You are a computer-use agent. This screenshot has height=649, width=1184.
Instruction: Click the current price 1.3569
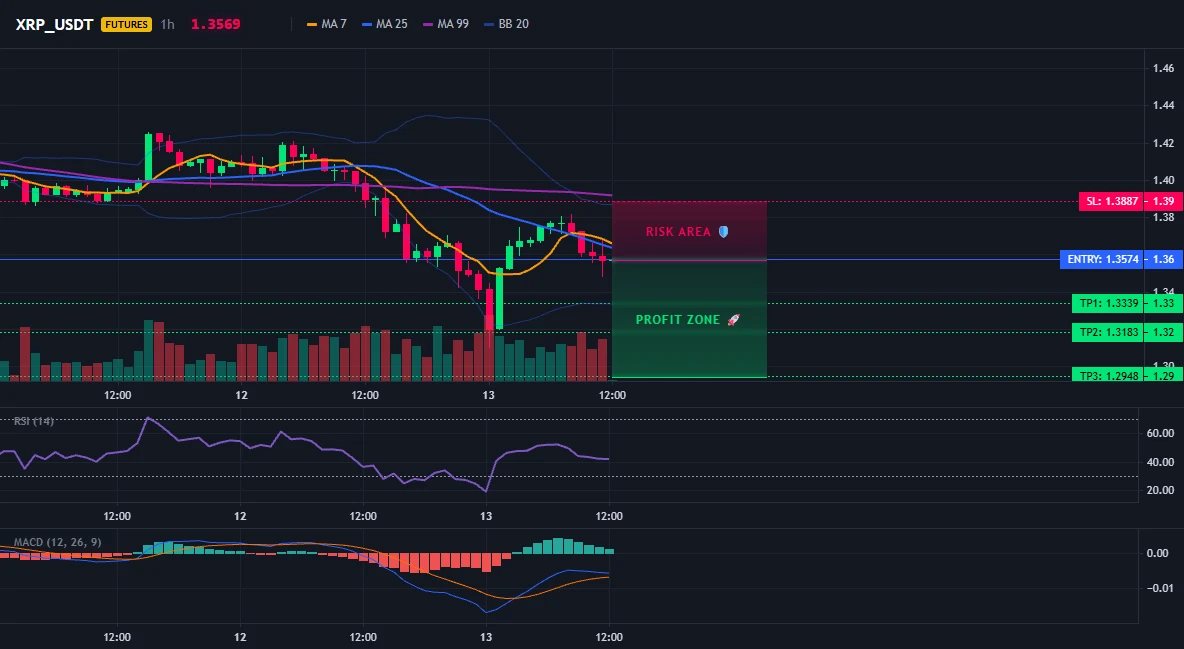215,24
